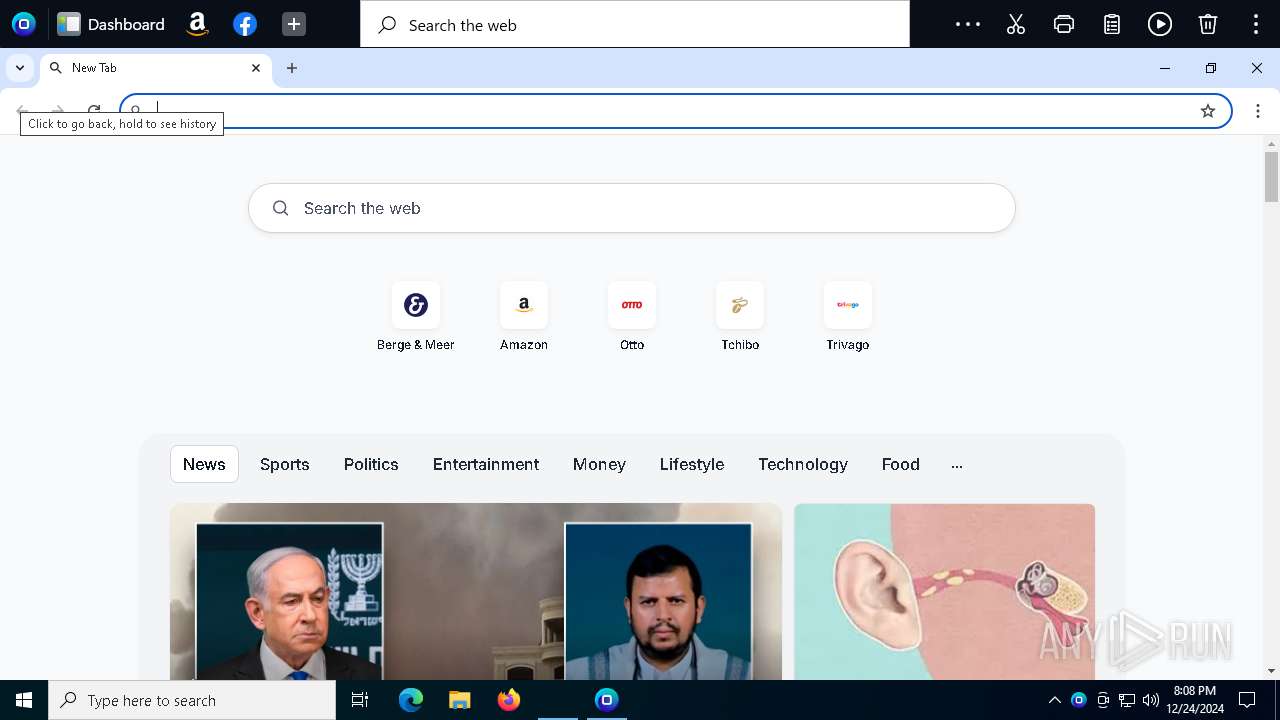Viewport: 1280px width, 720px height.
Task: Open the notification center icon
Action: (x=1247, y=700)
